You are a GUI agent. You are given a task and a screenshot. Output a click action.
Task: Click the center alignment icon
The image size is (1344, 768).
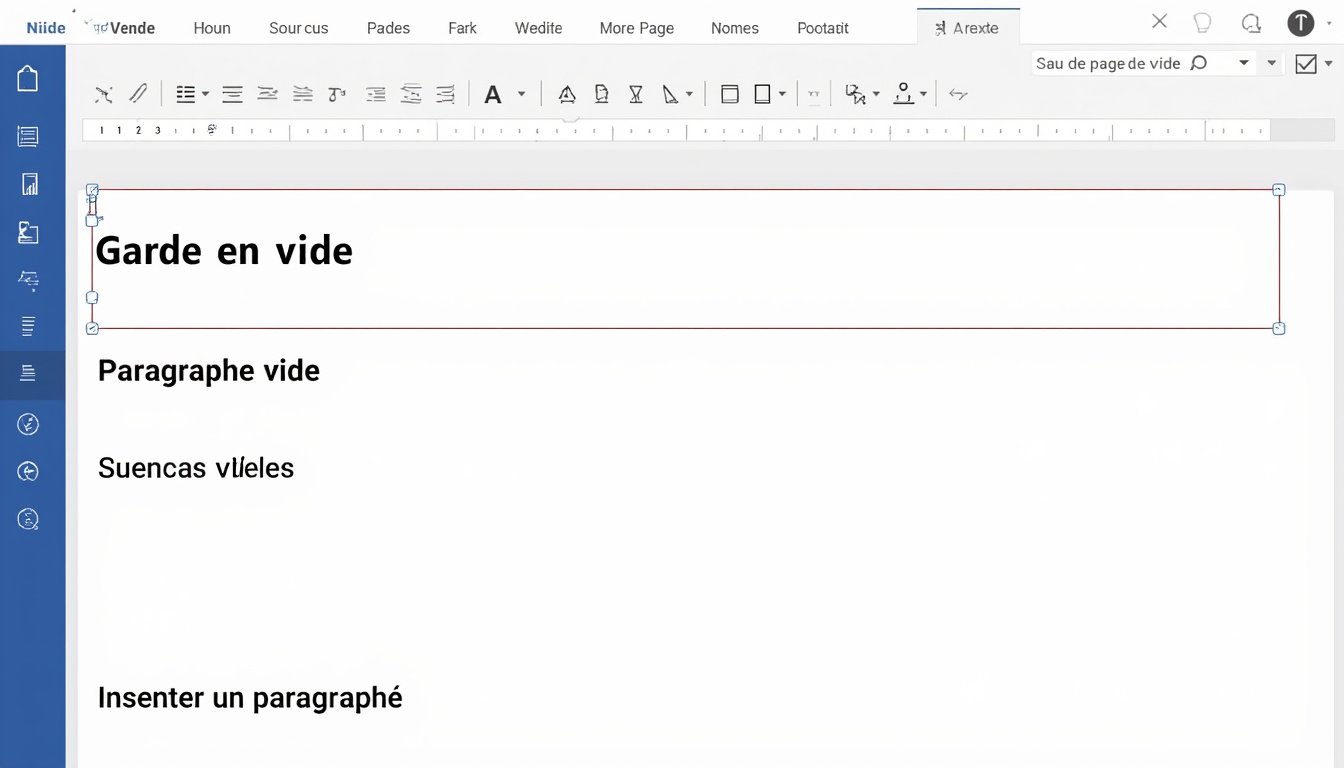(232, 95)
